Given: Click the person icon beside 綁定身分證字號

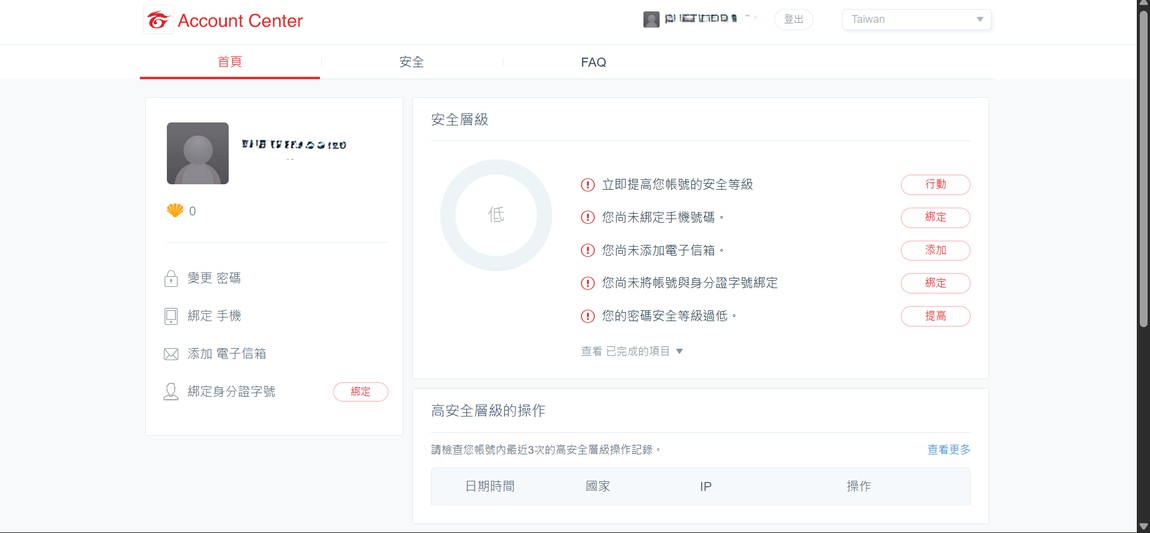Looking at the screenshot, I should click(171, 392).
